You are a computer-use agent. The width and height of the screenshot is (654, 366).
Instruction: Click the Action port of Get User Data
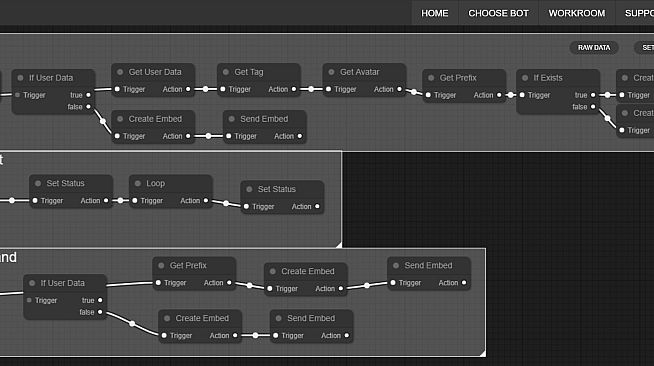pyautogui.click(x=188, y=89)
